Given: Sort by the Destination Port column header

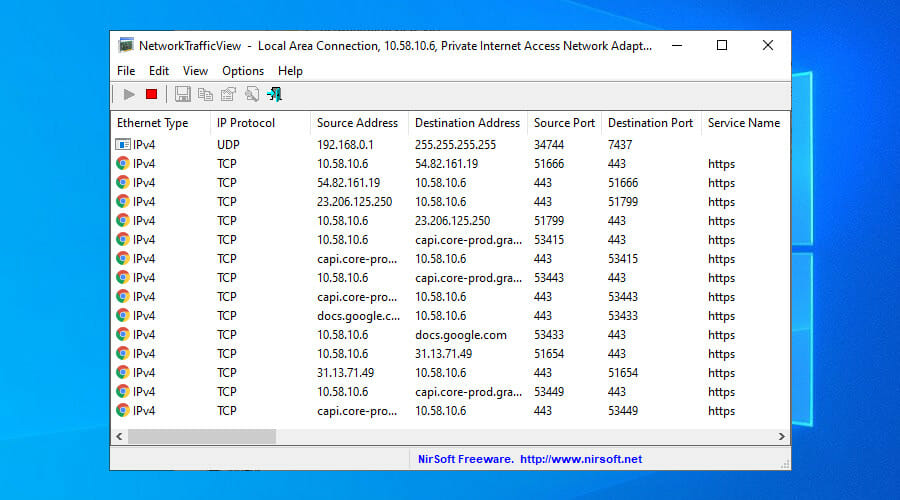Looking at the screenshot, I should 651,123.
